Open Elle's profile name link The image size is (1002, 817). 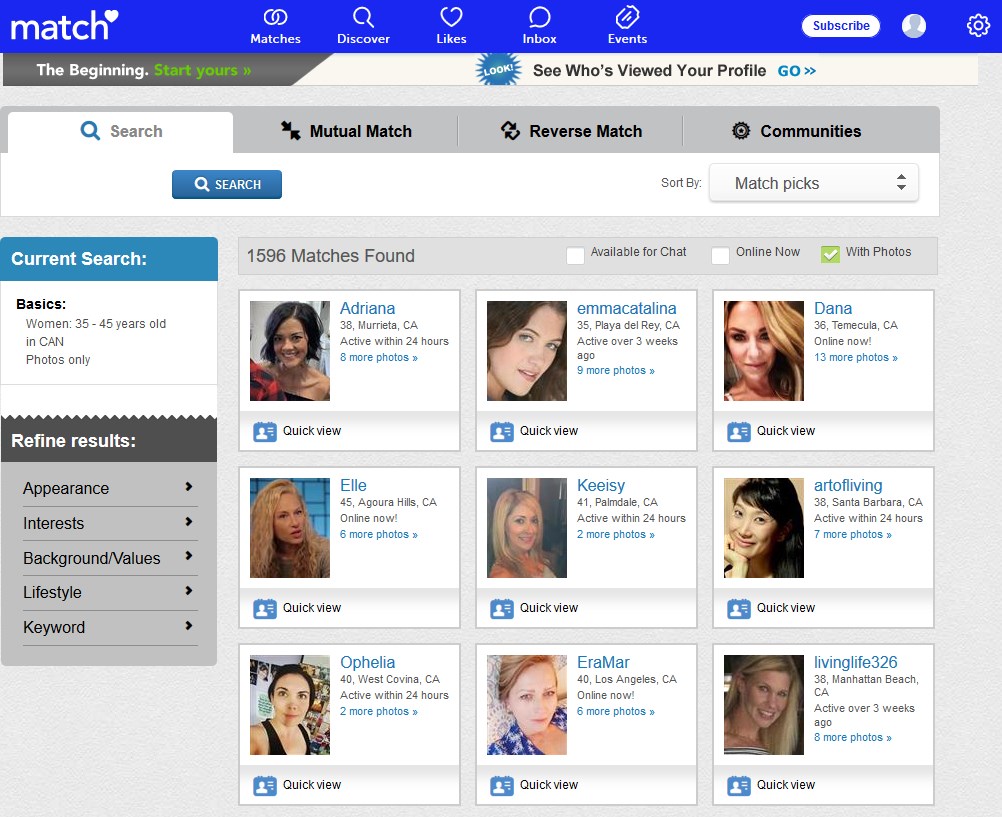[353, 485]
